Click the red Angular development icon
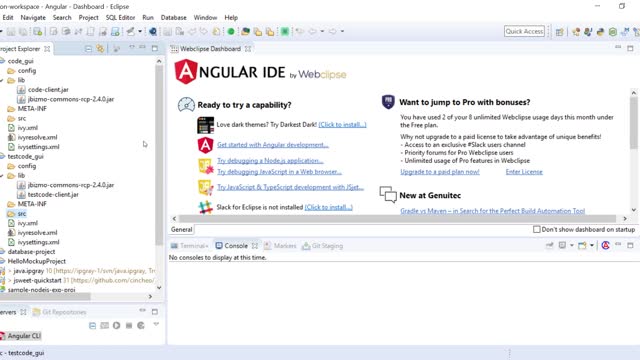Screen dimensions: 640x360 (205, 145)
